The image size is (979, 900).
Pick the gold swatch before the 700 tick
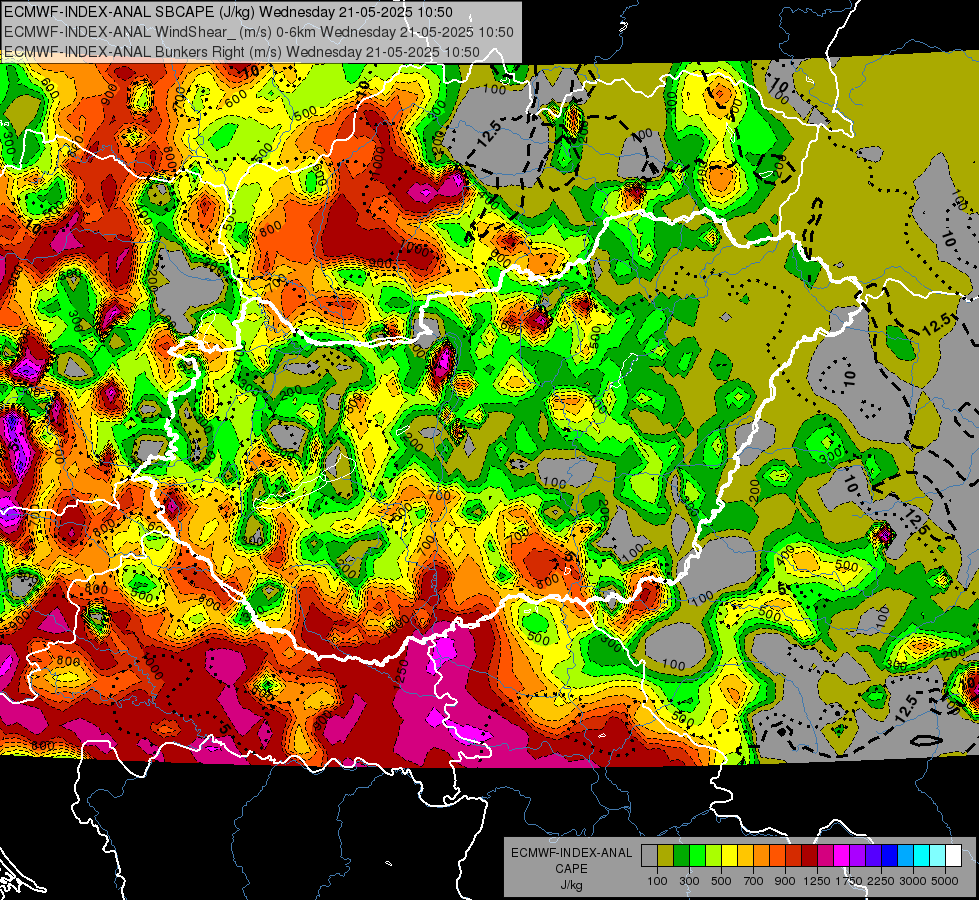pos(745,856)
